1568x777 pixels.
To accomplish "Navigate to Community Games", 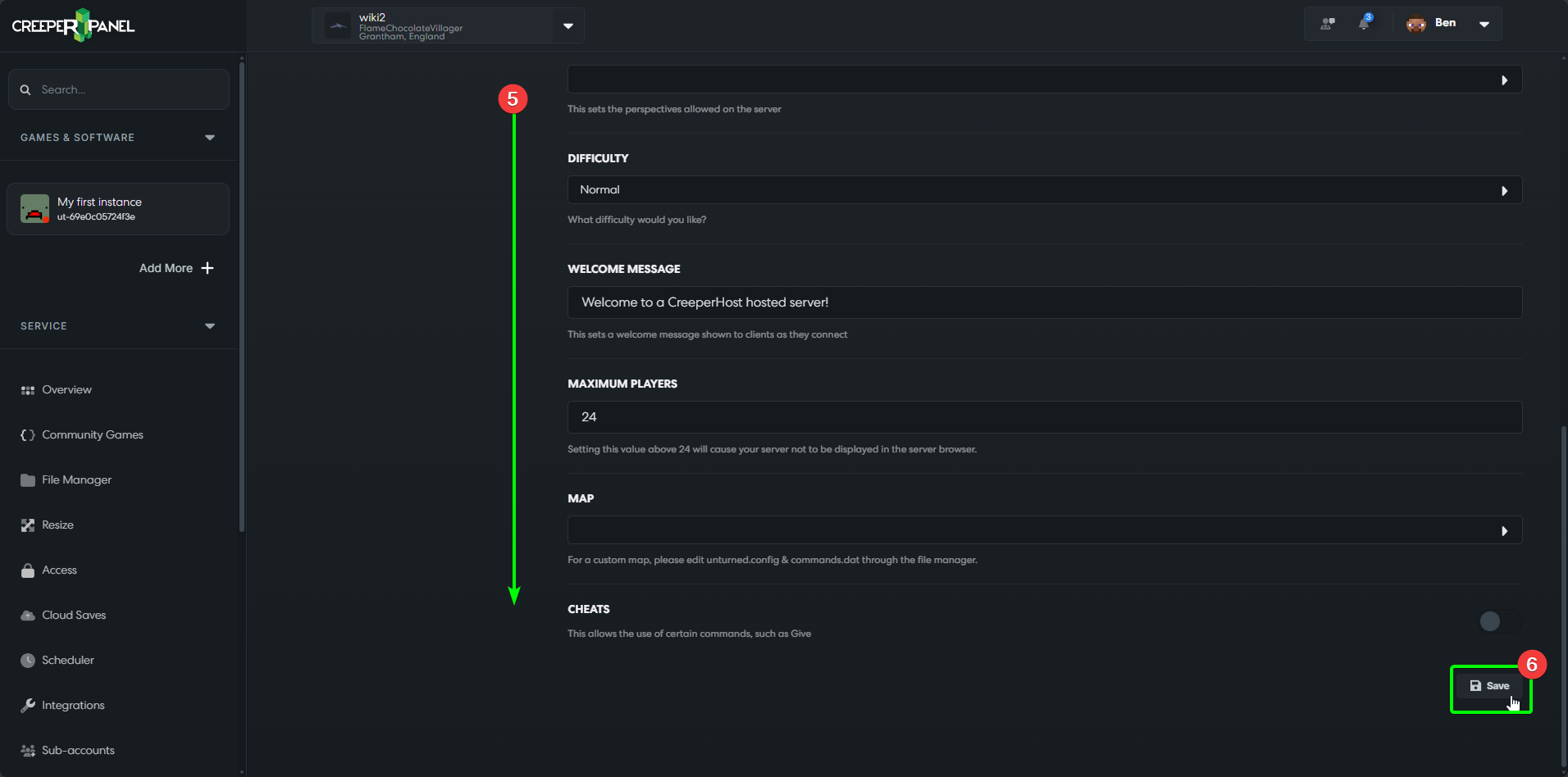I will tap(92, 434).
